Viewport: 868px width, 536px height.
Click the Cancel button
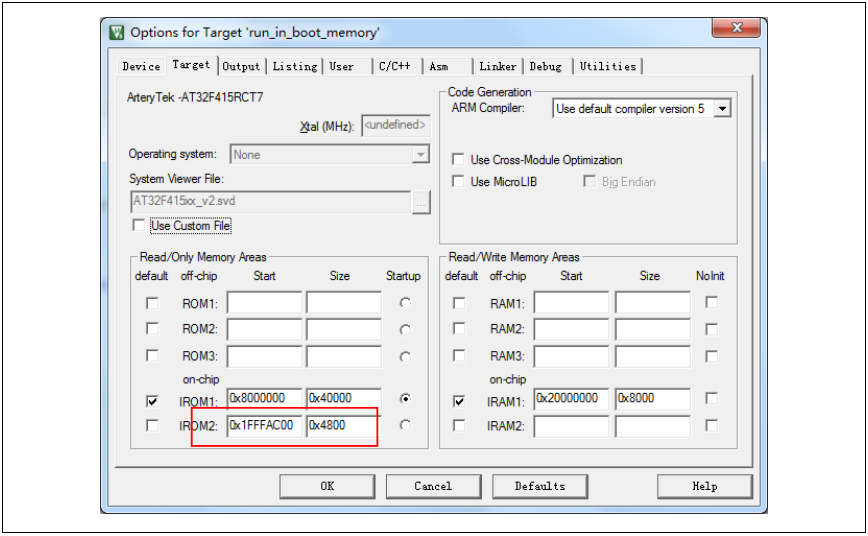coord(433,486)
